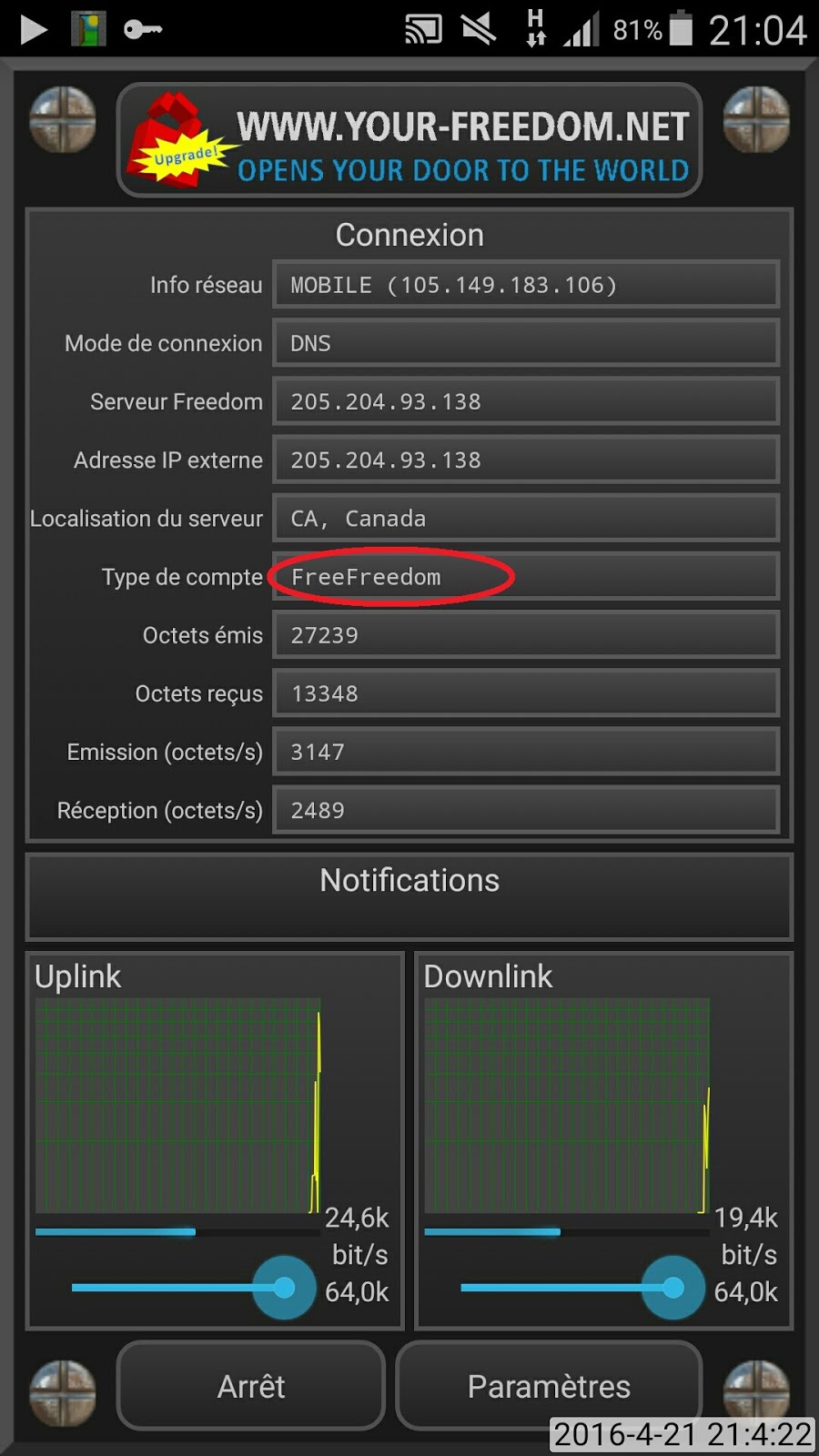Adjust the Downlink bandwidth limit slider

(672, 1288)
